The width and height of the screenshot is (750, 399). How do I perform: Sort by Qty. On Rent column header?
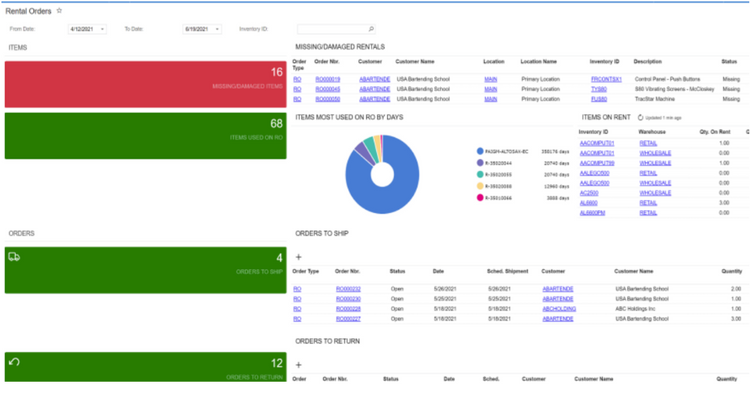point(715,132)
